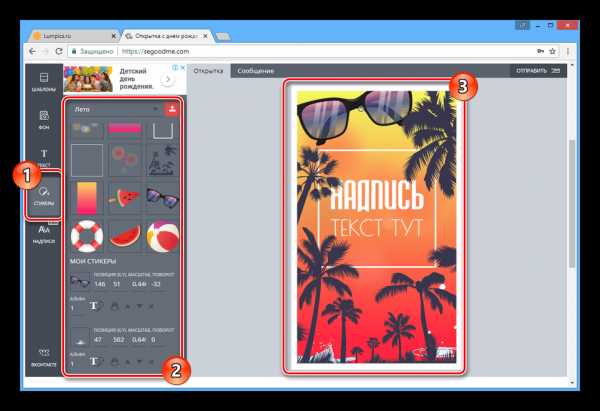The width and height of the screenshot is (600, 411).
Task: Edit the X position field showing 47
Action: pyautogui.click(x=98, y=339)
